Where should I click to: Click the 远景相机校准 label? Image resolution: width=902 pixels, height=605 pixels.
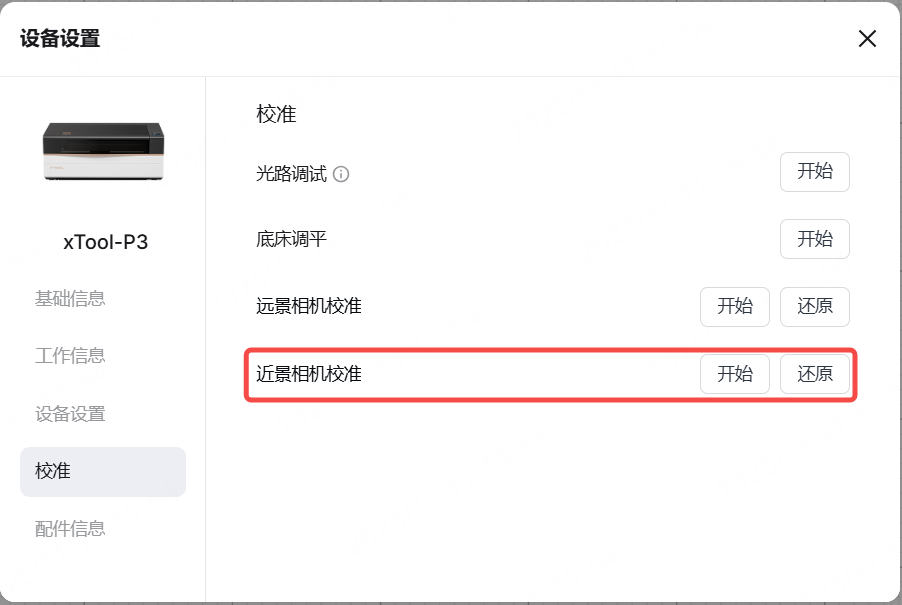coord(309,306)
